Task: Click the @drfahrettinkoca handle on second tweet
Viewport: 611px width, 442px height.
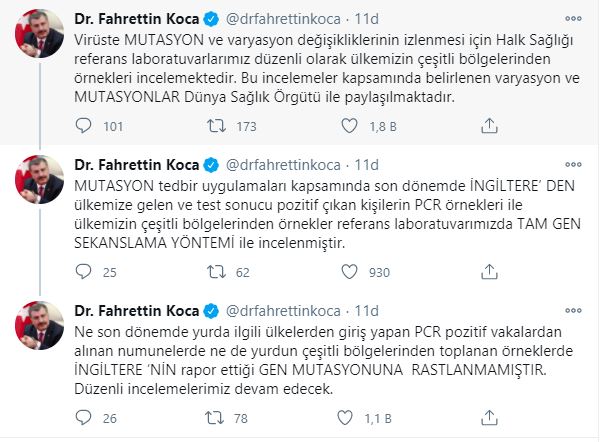Action: click(x=283, y=165)
